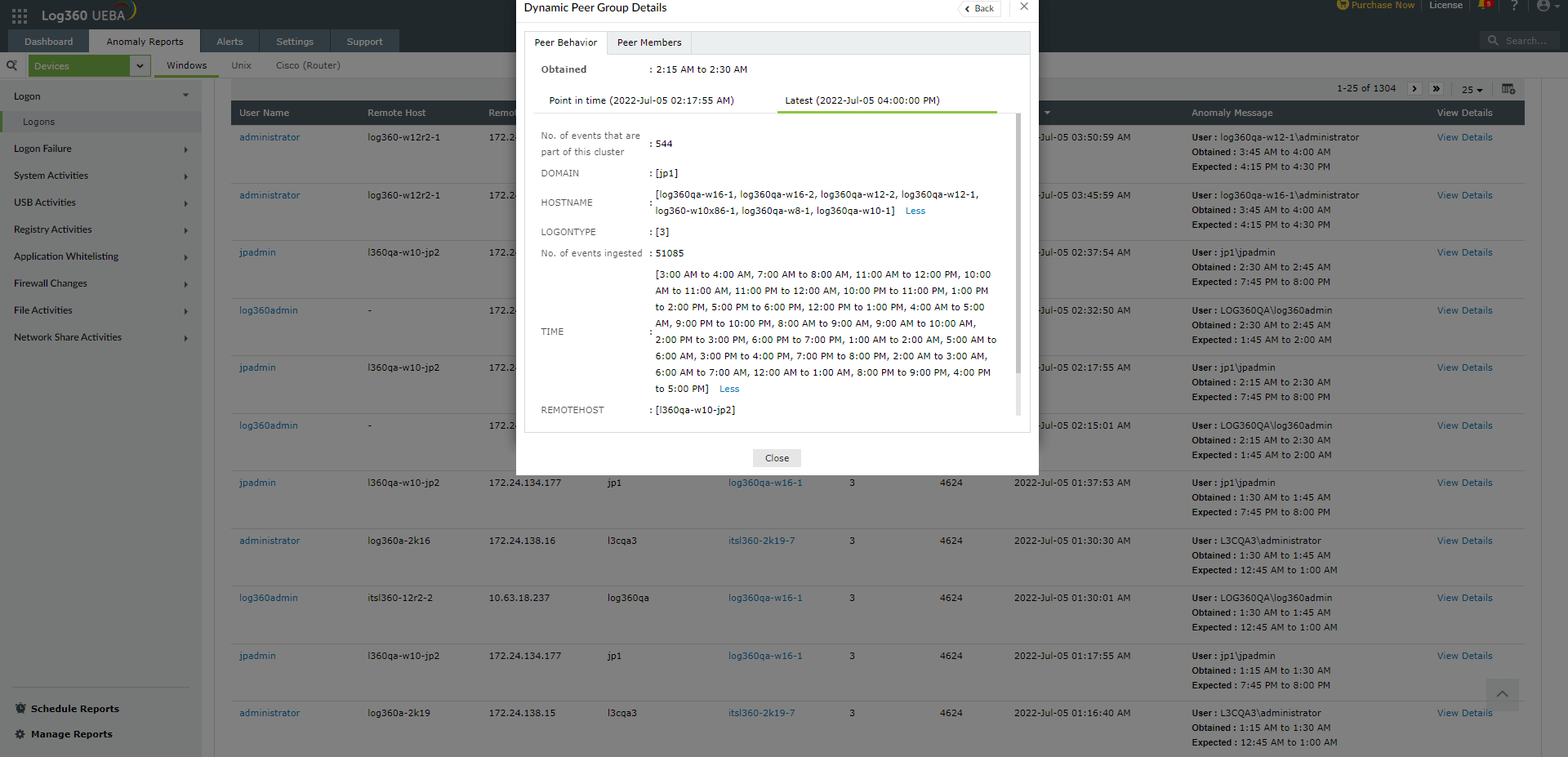Open View Details for 03:50:59 AM row
1568x757 pixels.
(x=1464, y=137)
